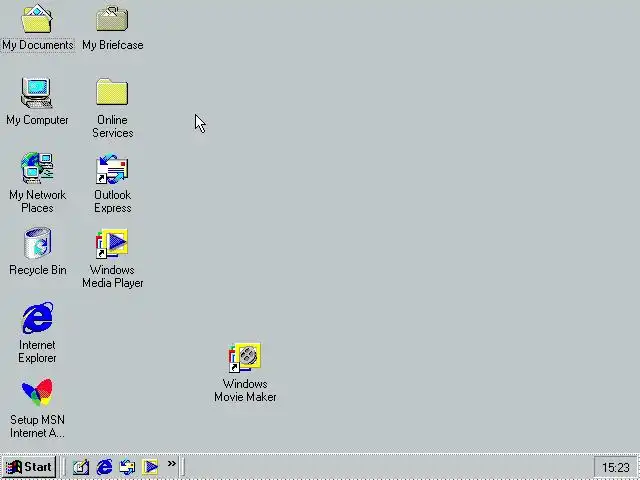
Task: Select Windows Media Player desktop shortcut
Action: (x=112, y=243)
